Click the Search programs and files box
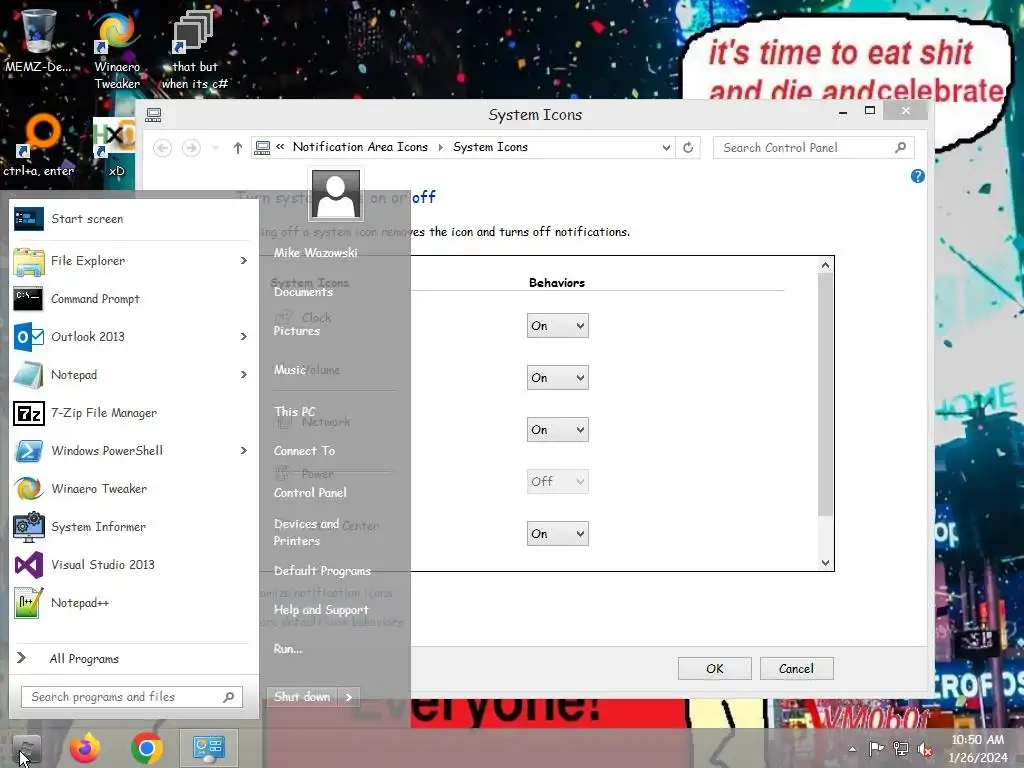 point(132,697)
